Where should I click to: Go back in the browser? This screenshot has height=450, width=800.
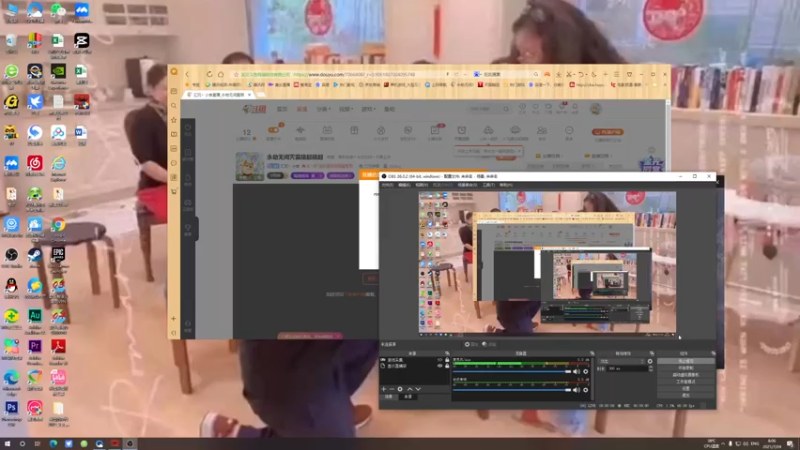click(187, 74)
